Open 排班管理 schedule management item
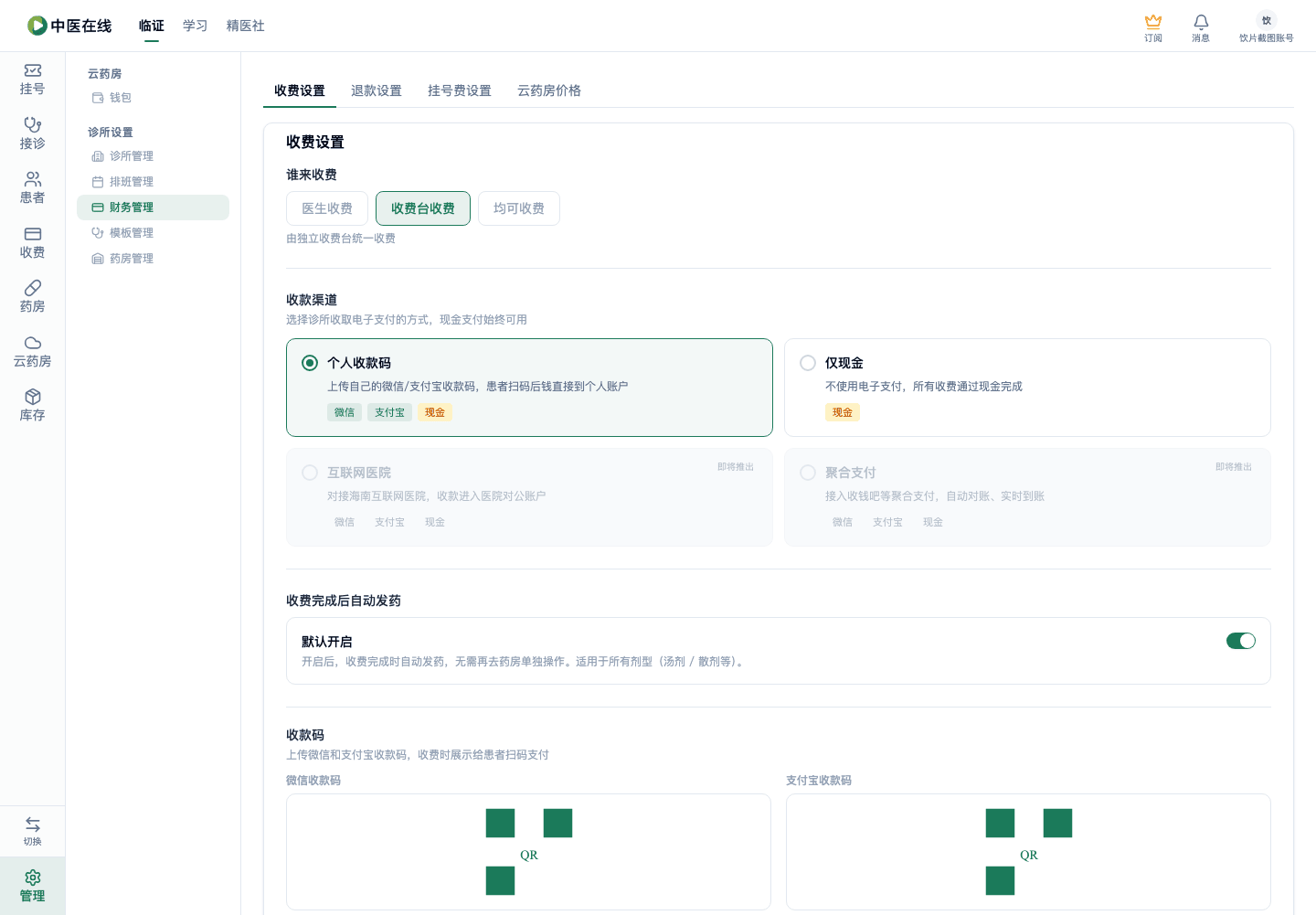1316x915 pixels. tap(153, 182)
